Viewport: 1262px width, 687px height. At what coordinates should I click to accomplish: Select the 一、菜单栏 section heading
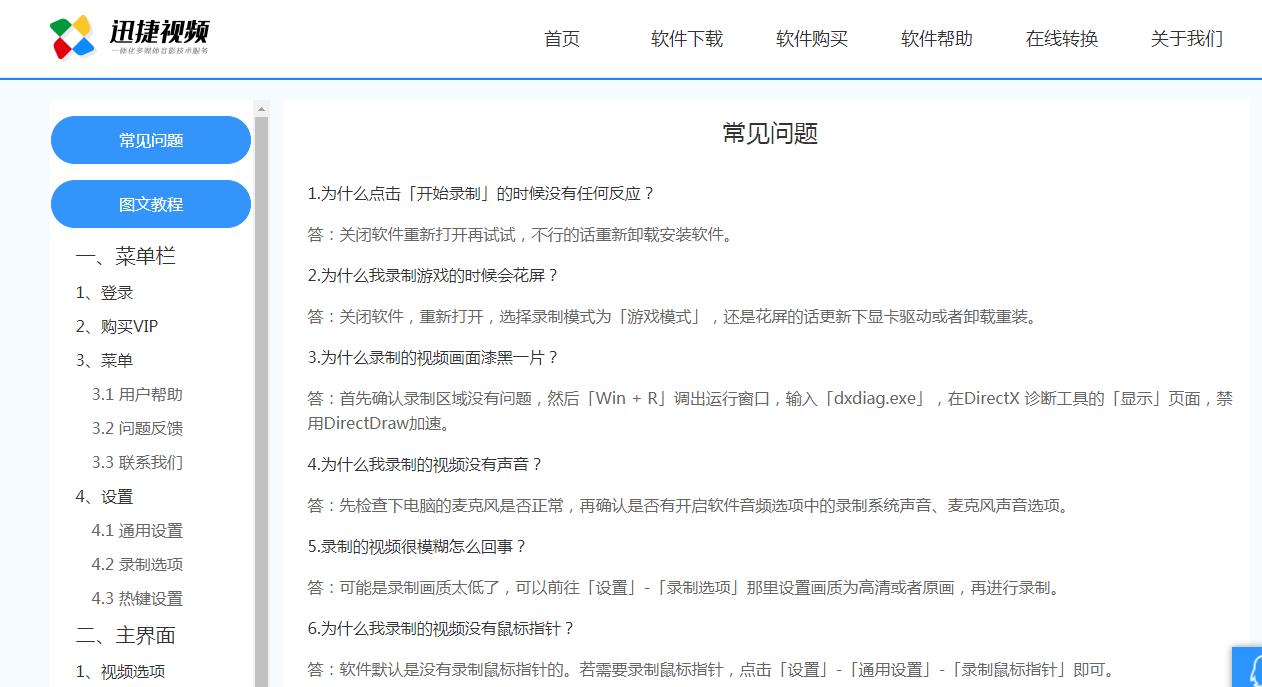pyautogui.click(x=124, y=257)
